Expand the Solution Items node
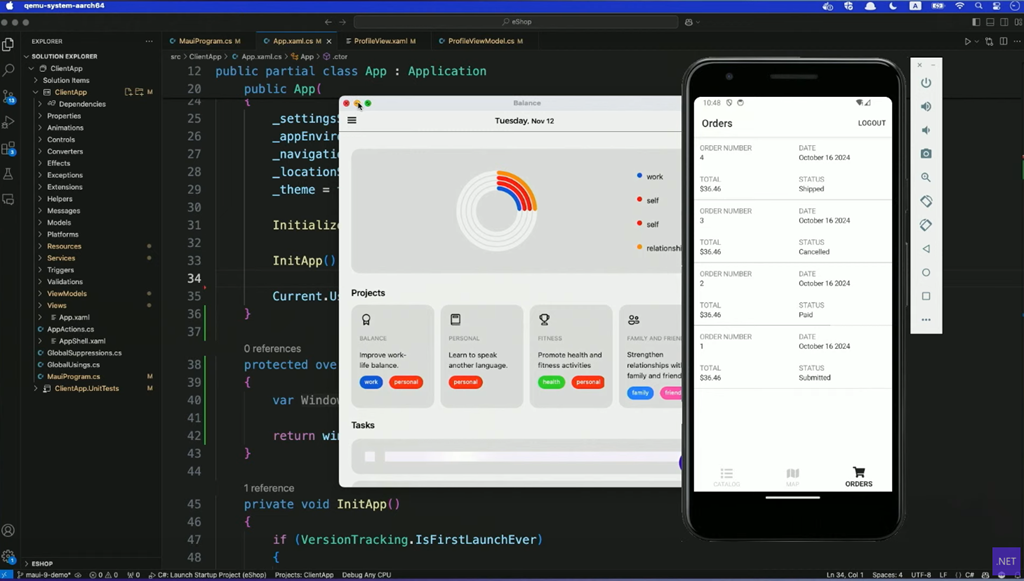Viewport: 1024px width, 581px height. (35, 80)
